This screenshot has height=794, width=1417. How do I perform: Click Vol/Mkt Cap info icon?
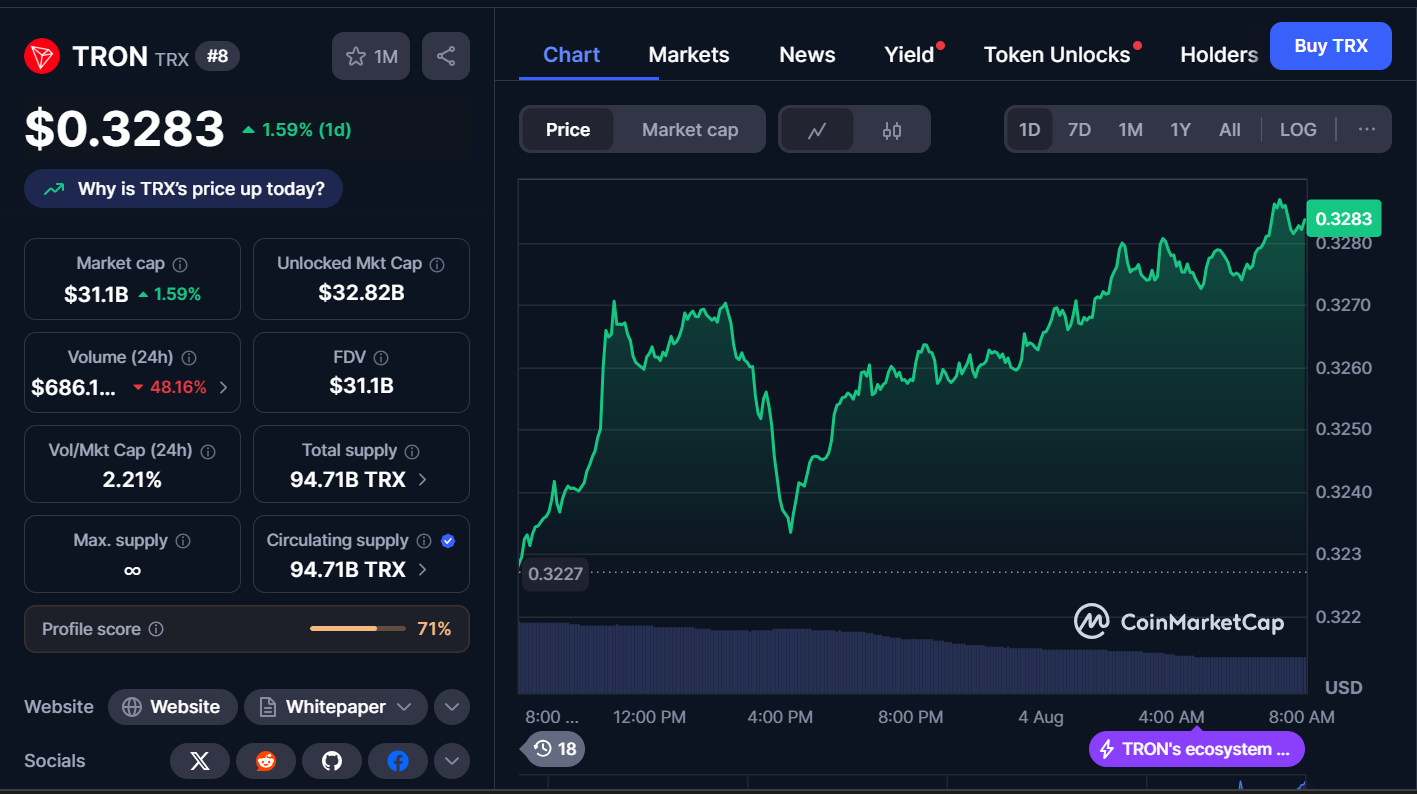pyautogui.click(x=208, y=451)
